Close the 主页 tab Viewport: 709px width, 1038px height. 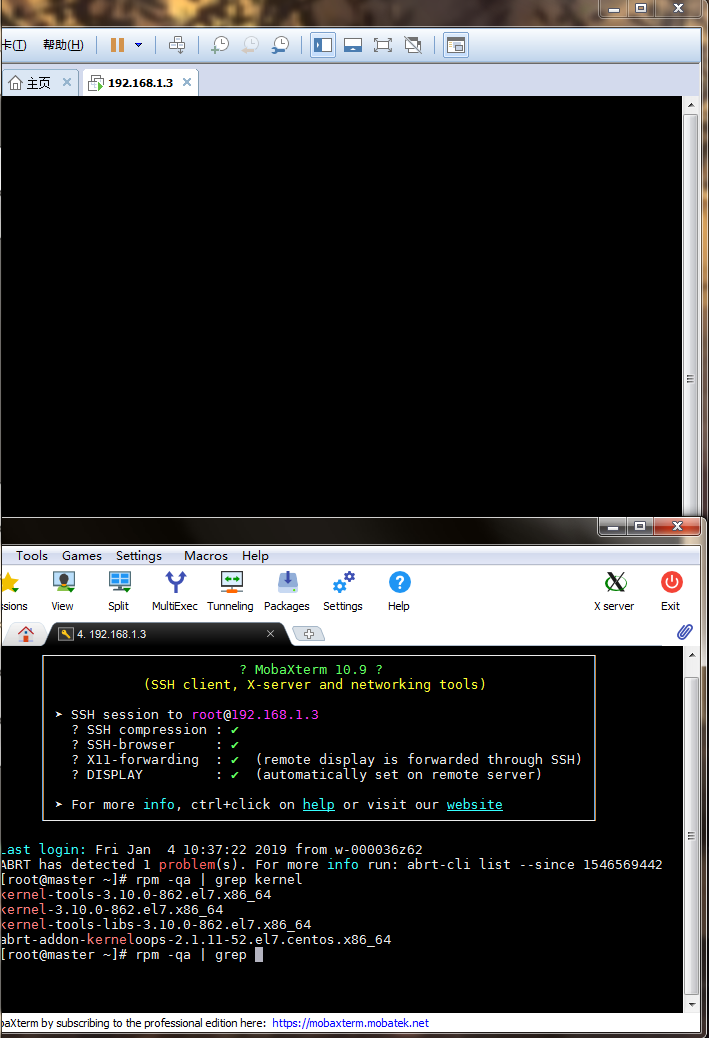pyautogui.click(x=67, y=82)
